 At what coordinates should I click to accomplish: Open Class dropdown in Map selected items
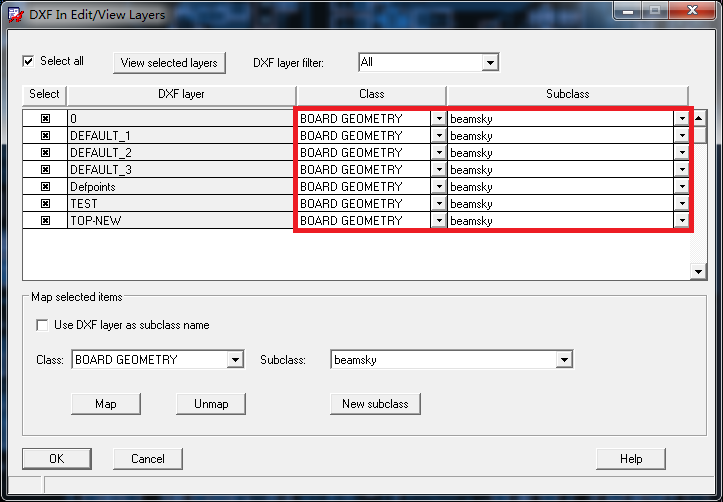235,360
